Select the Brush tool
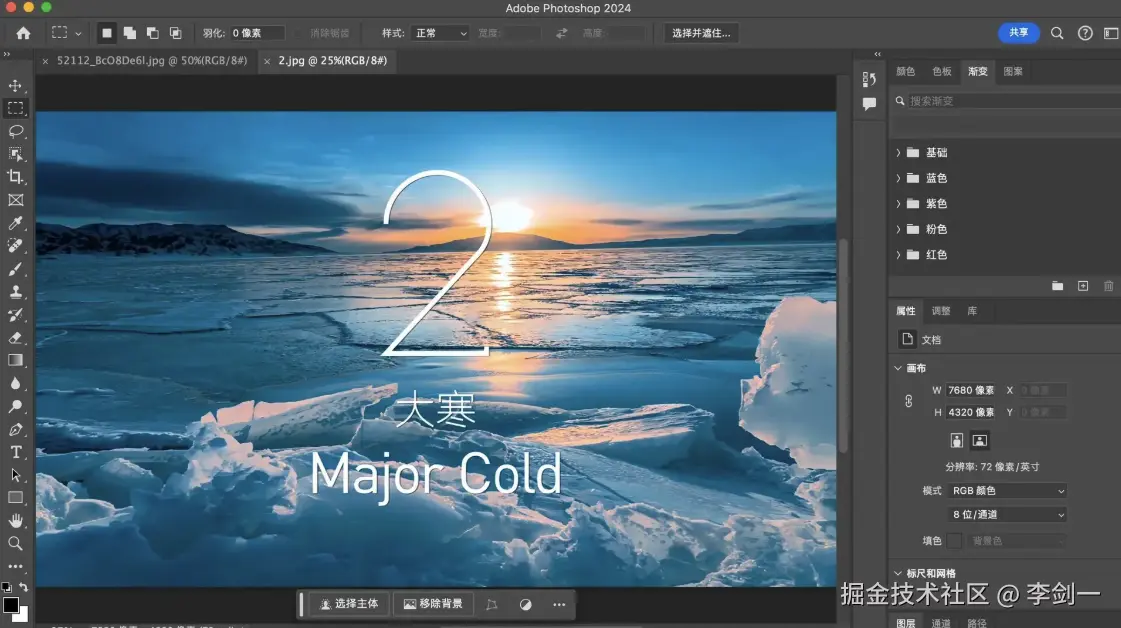Viewport: 1121px width, 628px height. [x=15, y=269]
